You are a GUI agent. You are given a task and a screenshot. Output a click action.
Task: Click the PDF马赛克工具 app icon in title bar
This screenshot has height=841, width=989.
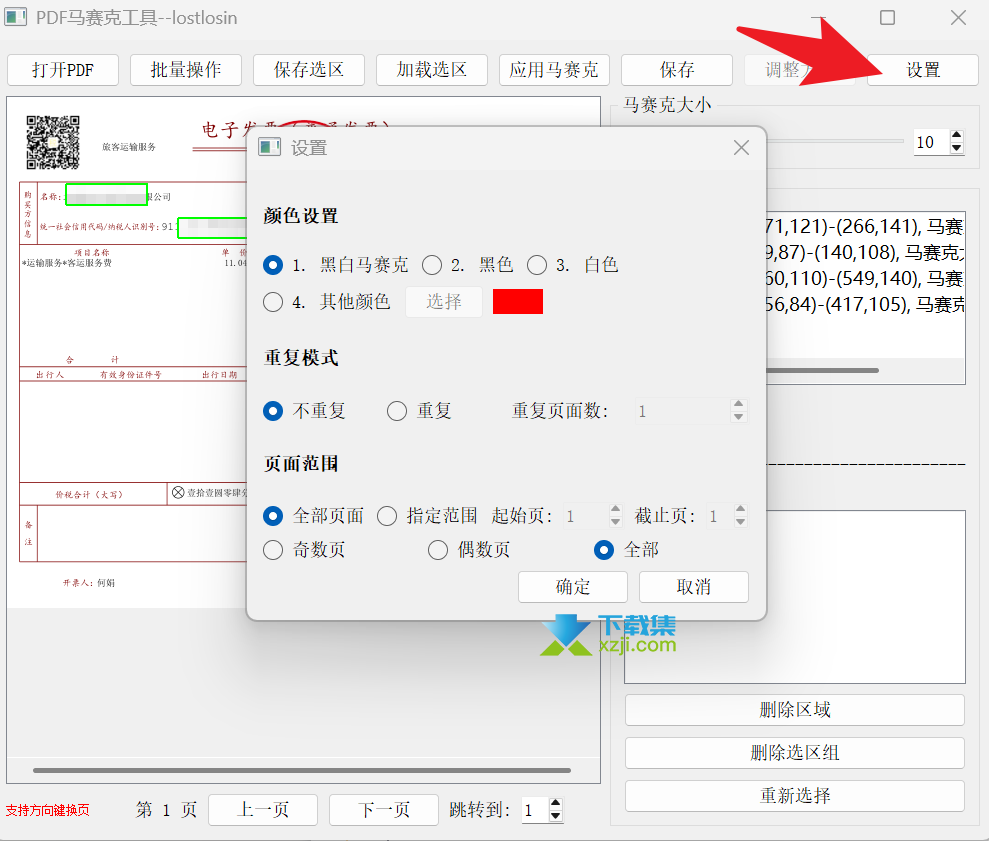click(15, 17)
